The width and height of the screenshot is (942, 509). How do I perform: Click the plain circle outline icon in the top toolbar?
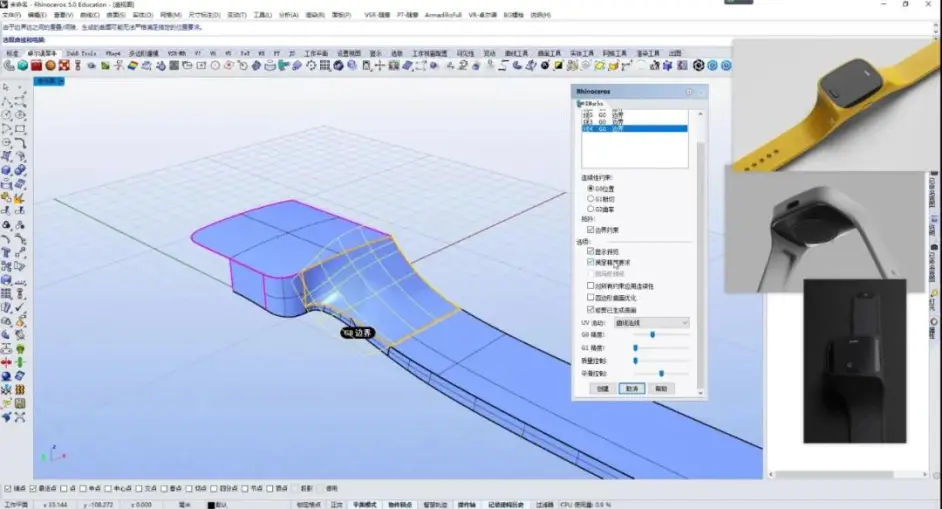tap(215, 66)
